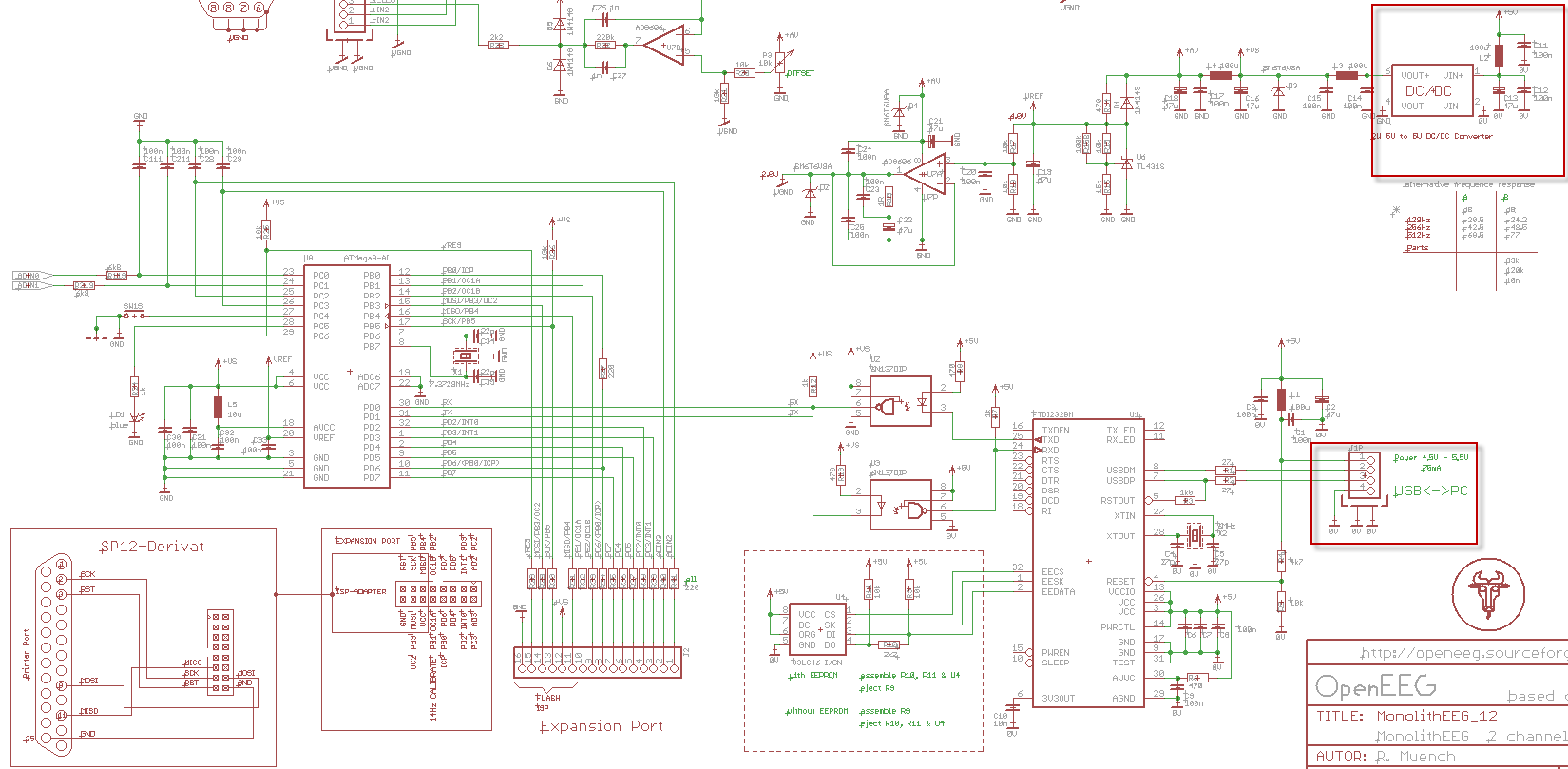
Task: Click the 7.3728MHz frequency label
Action: (449, 383)
